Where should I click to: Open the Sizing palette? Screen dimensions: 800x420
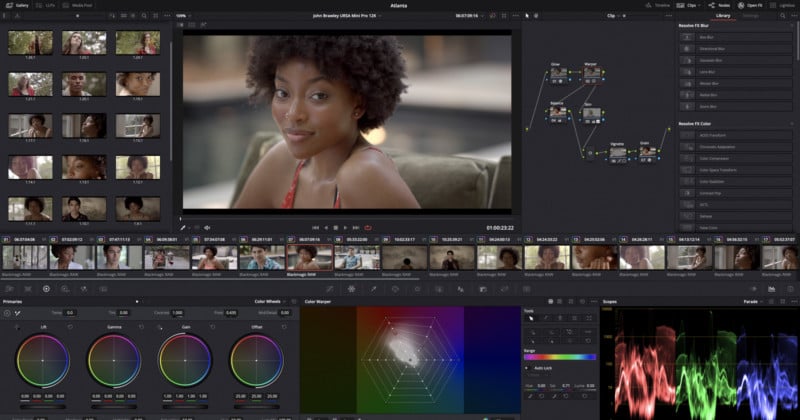[x=505, y=289]
